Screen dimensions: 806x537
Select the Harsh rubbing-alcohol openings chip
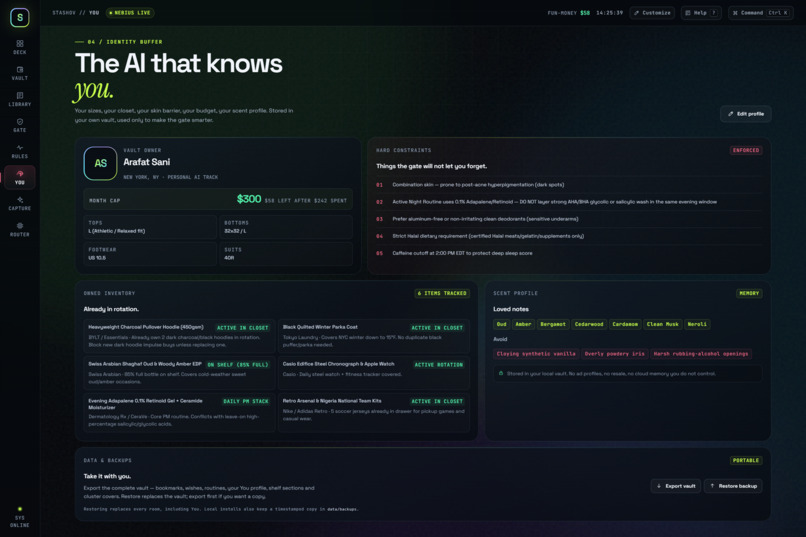tap(701, 354)
